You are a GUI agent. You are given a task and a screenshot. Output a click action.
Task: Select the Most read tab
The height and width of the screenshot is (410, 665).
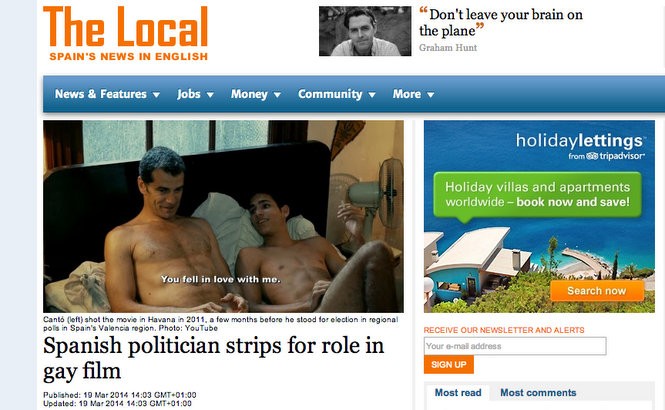pyautogui.click(x=458, y=393)
